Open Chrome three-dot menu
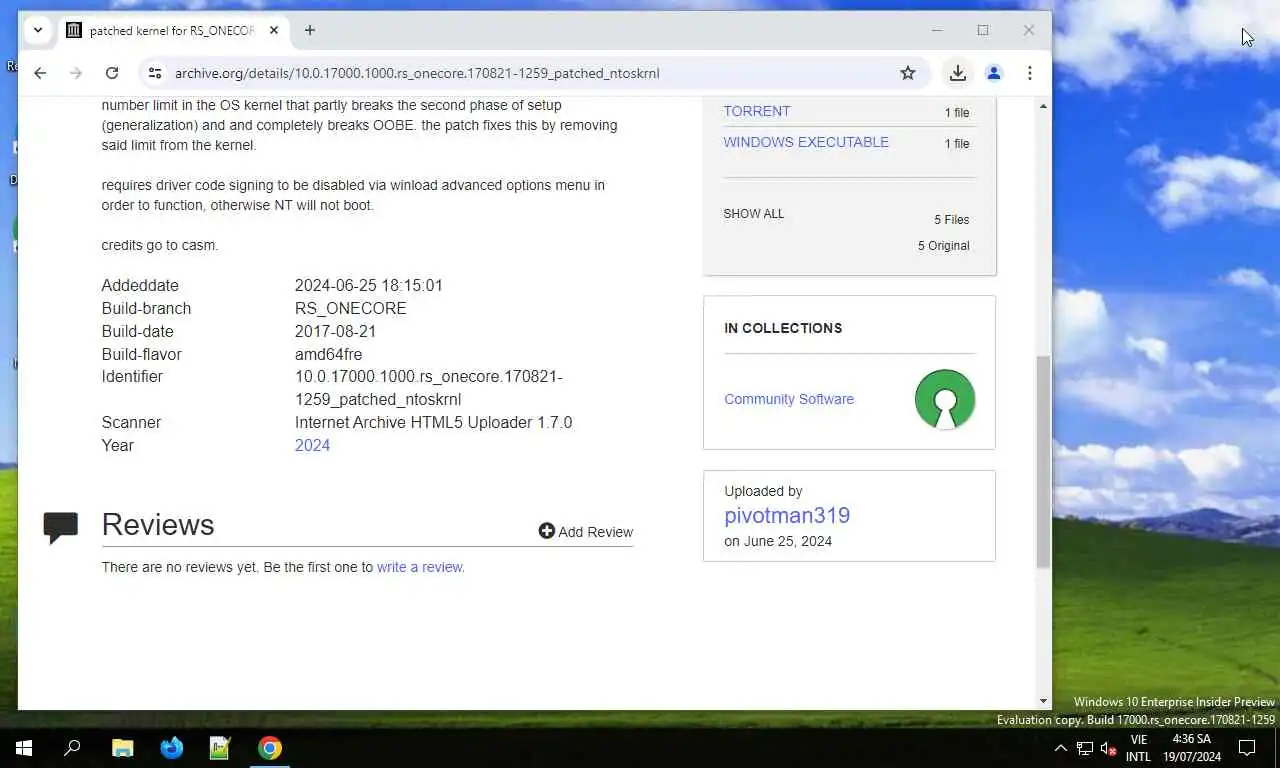 pos(1029,73)
